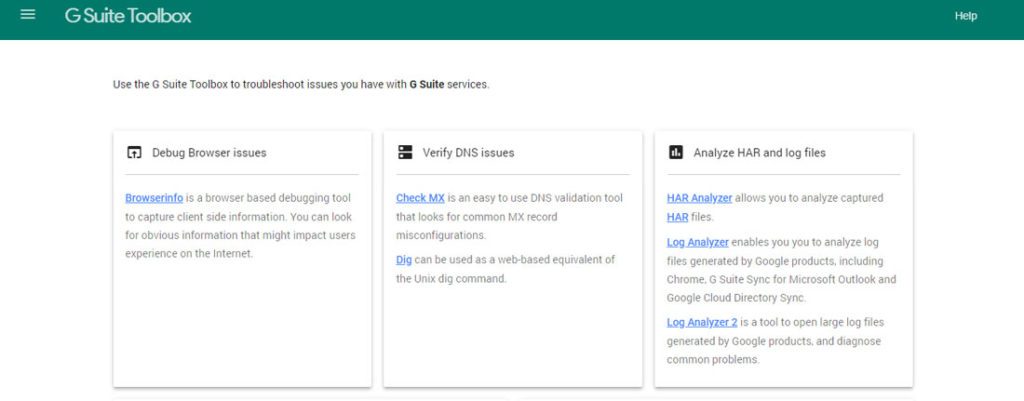Open the Check MX tool link
The image size is (1024, 401).
420,198
